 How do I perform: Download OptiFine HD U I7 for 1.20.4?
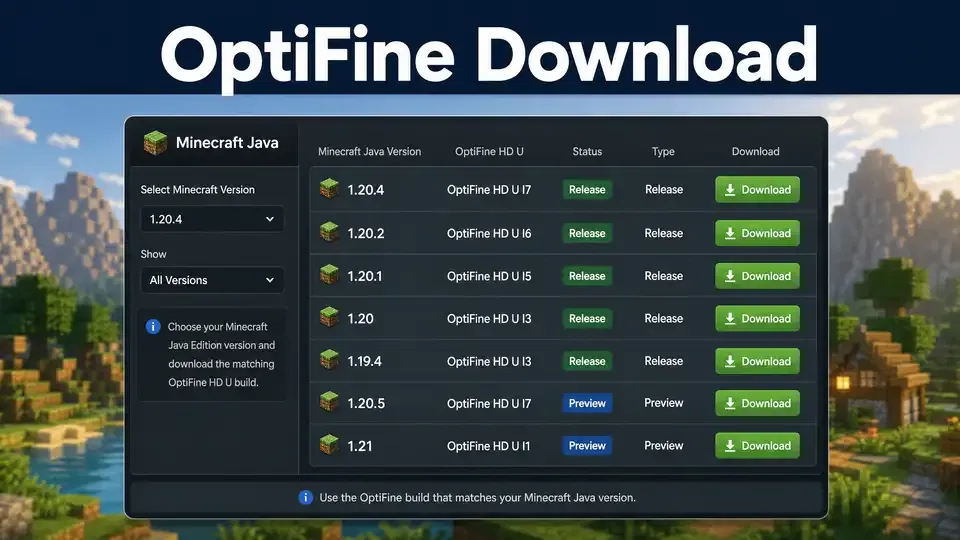pos(757,190)
